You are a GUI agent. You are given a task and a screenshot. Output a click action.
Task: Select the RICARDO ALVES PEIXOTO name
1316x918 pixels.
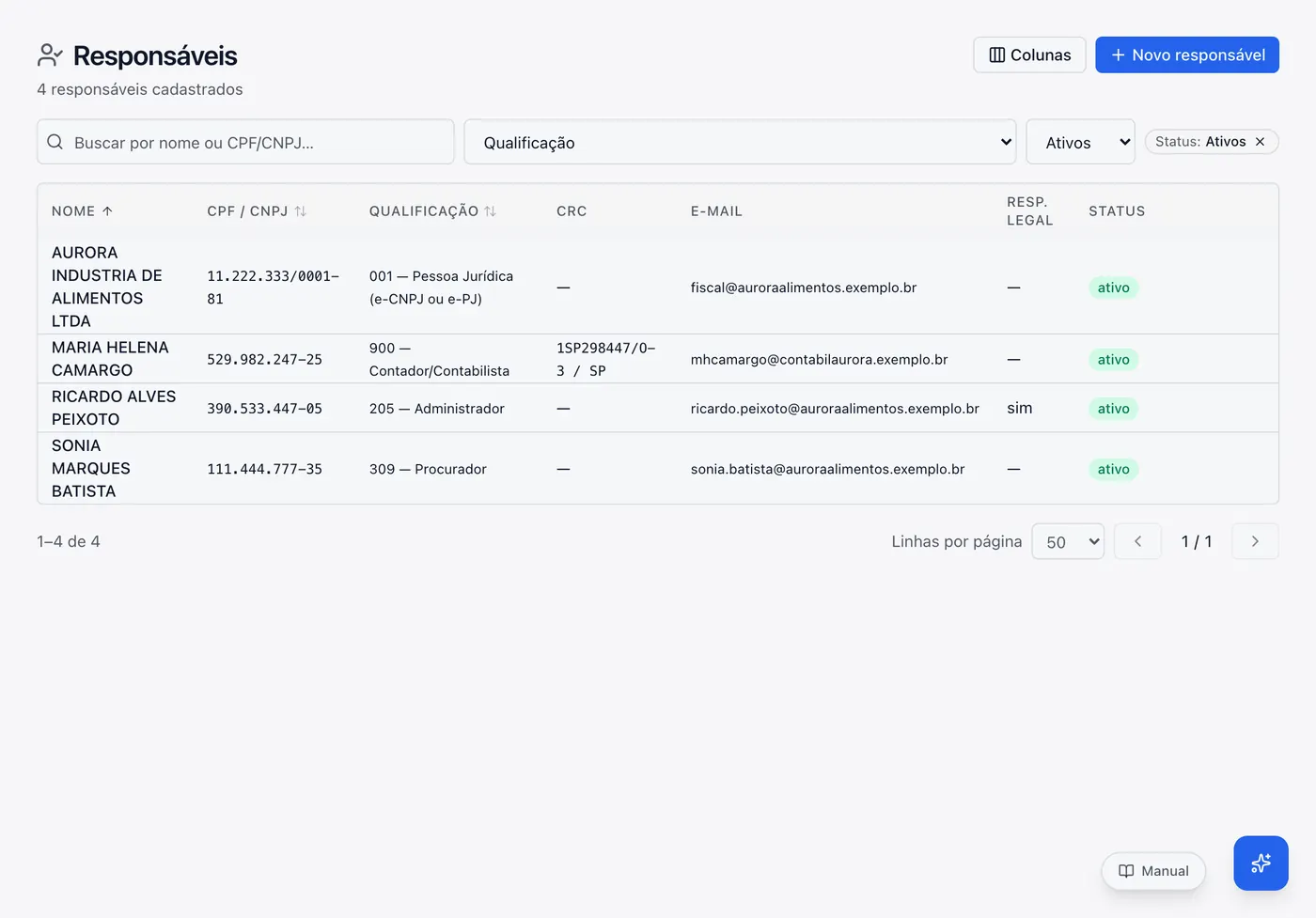tap(114, 408)
